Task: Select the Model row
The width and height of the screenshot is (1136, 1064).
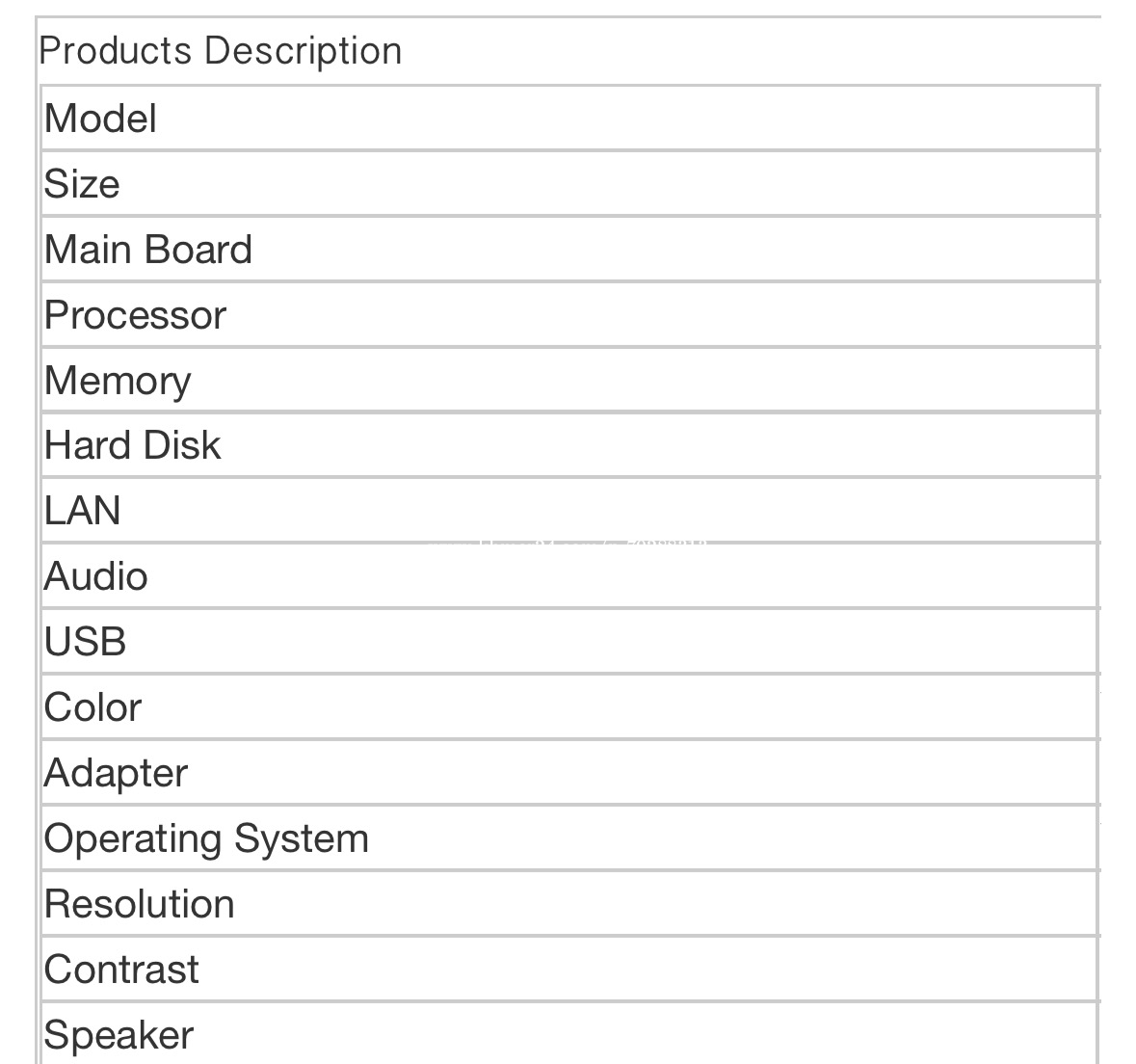Action: click(568, 119)
